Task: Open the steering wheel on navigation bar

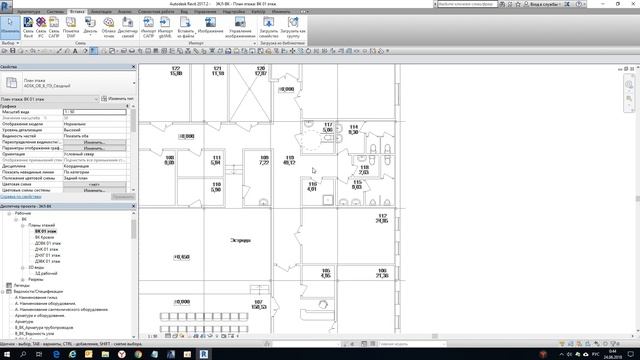Action: click(x=629, y=84)
